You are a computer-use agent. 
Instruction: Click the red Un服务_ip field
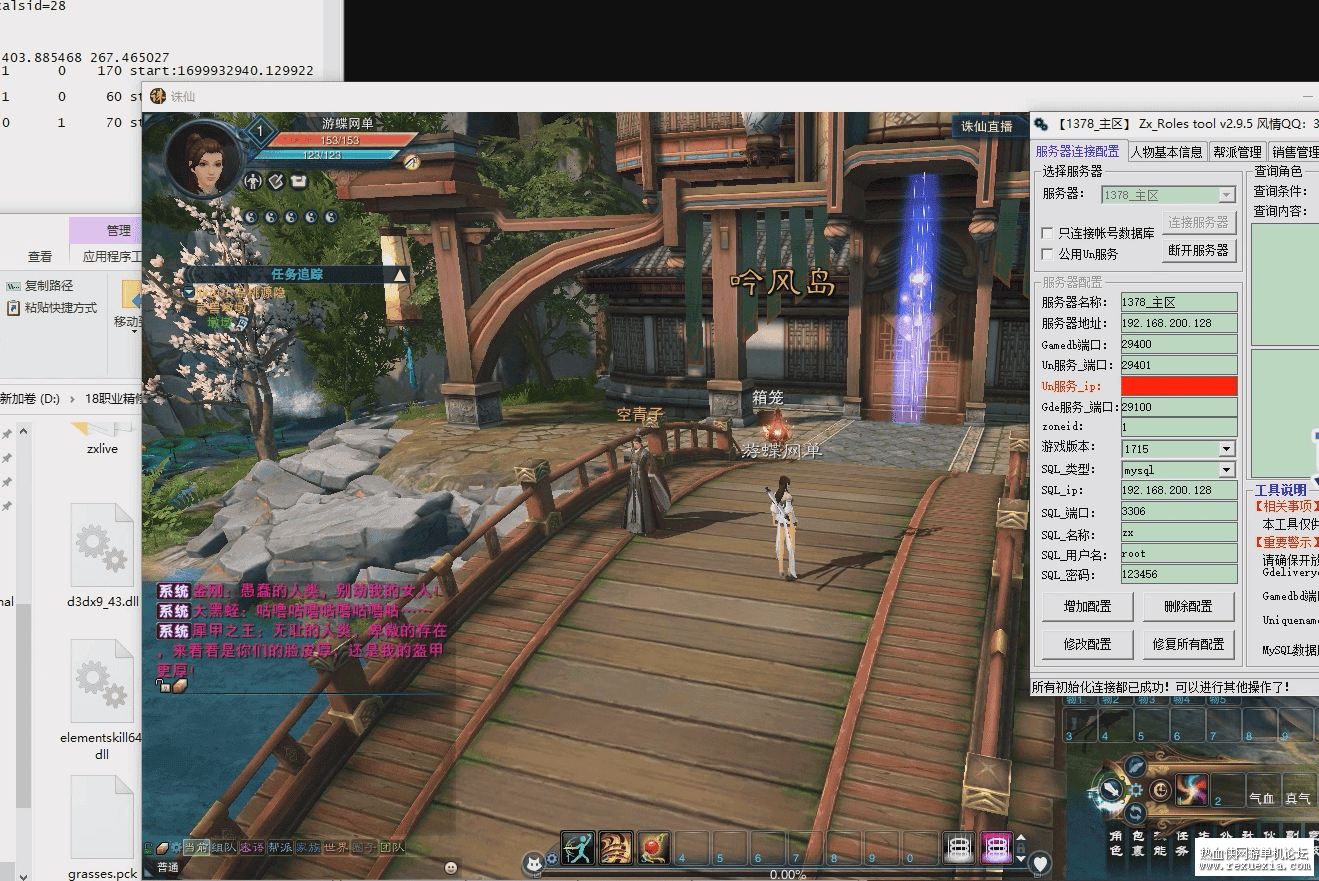[x=1179, y=386]
